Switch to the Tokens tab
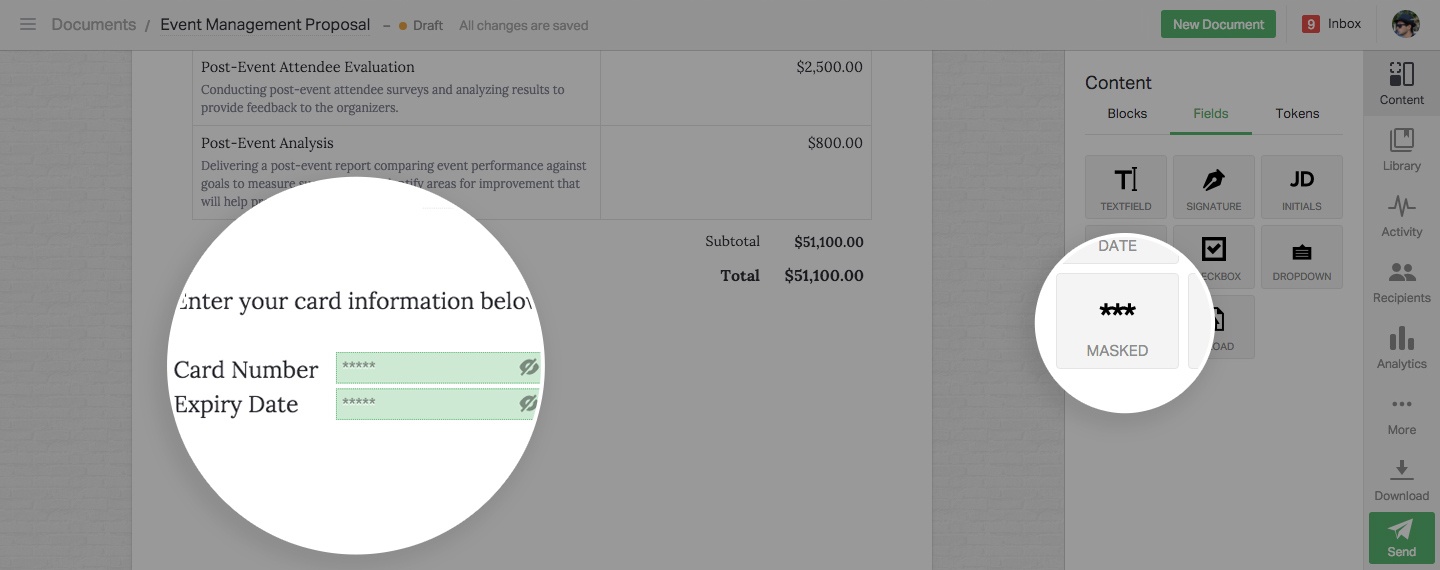Viewport: 1440px width, 570px height. [x=1297, y=114]
